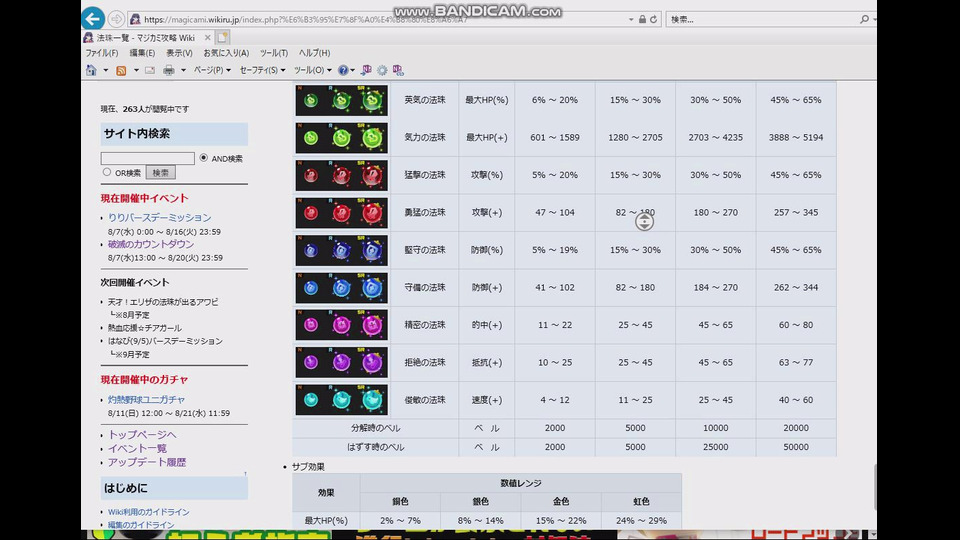Click the forward navigation arrow
The width and height of the screenshot is (960, 540).
click(116, 20)
